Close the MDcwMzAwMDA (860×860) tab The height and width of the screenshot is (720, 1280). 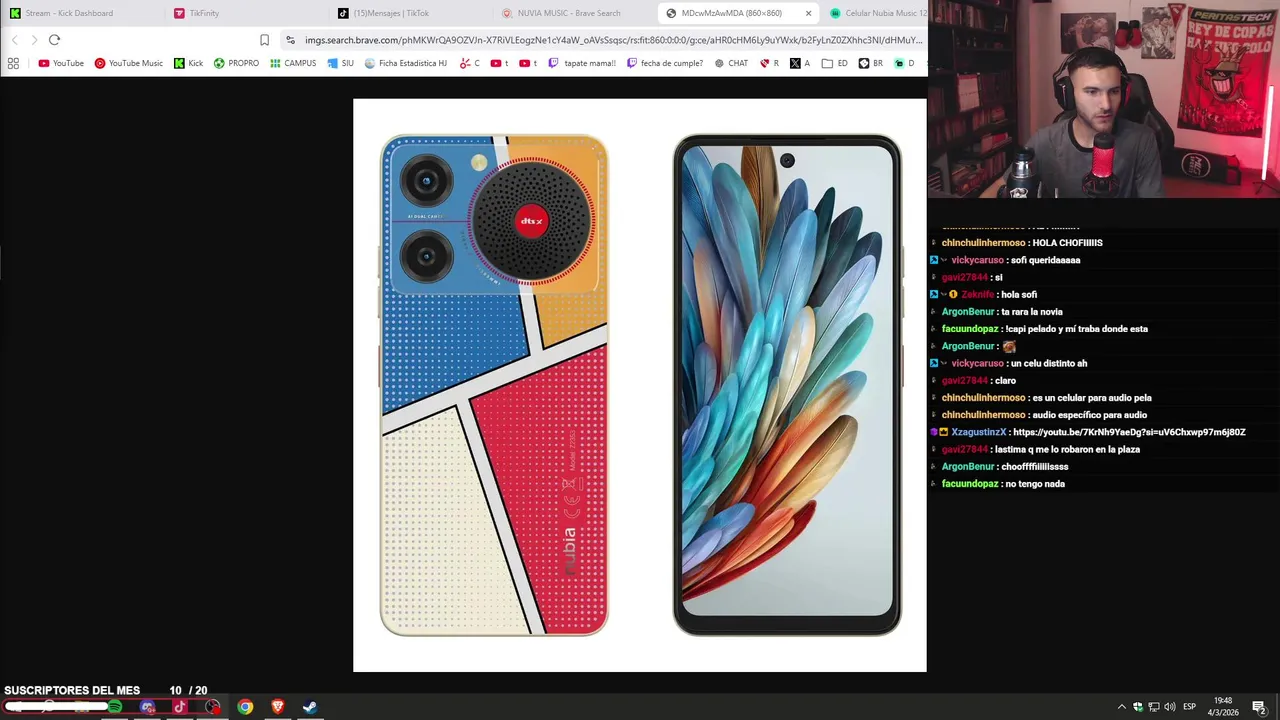coord(808,13)
